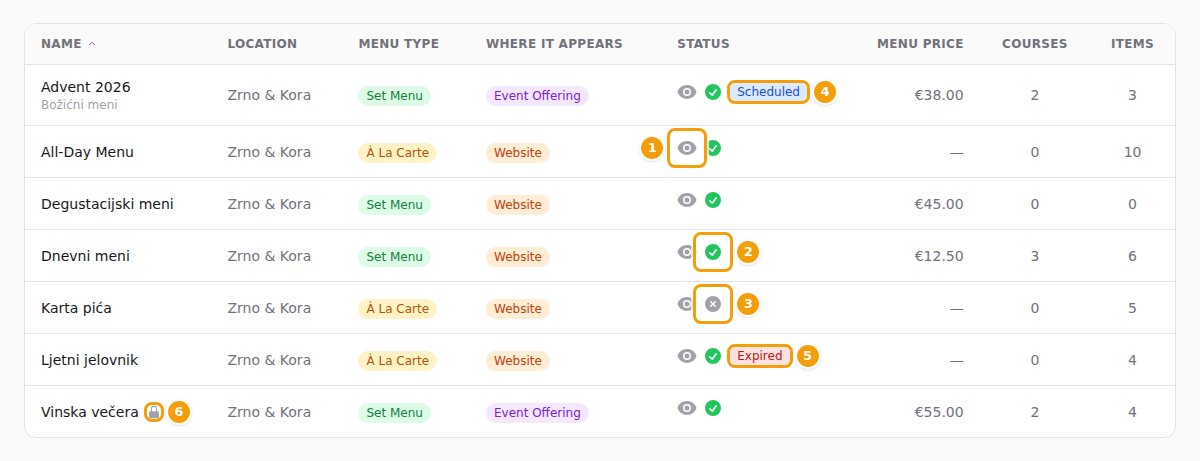Click the MENU TYPE column header
Viewport: 1200px width, 461px height.
click(x=399, y=44)
